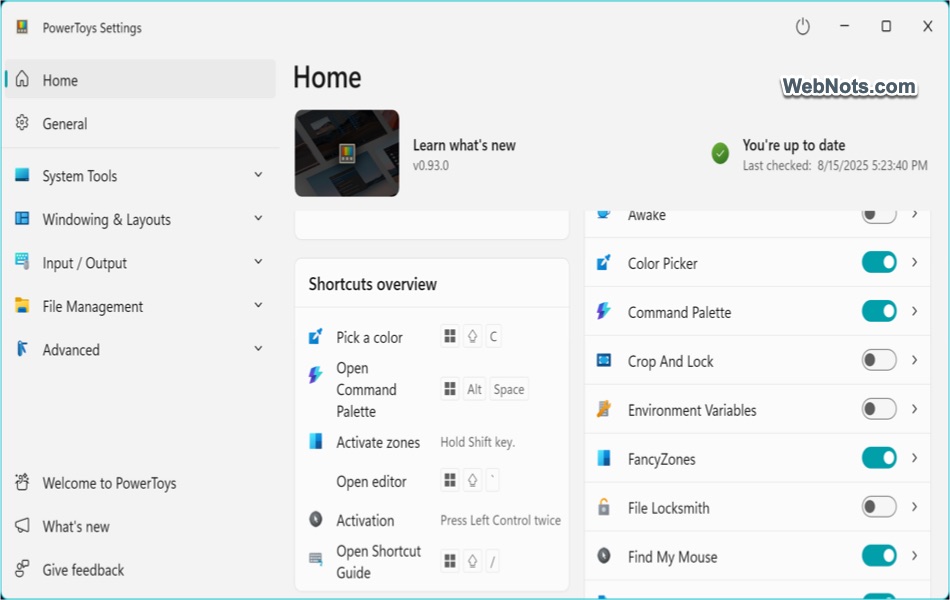Click the Windowing & Layouts icon

22,219
